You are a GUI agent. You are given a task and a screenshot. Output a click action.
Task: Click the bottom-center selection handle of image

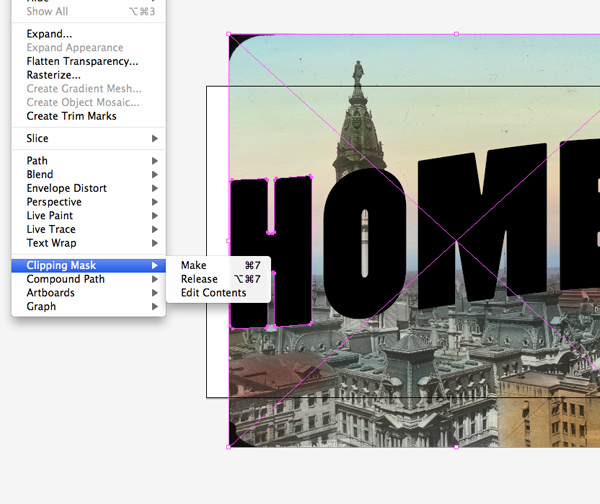point(456,447)
